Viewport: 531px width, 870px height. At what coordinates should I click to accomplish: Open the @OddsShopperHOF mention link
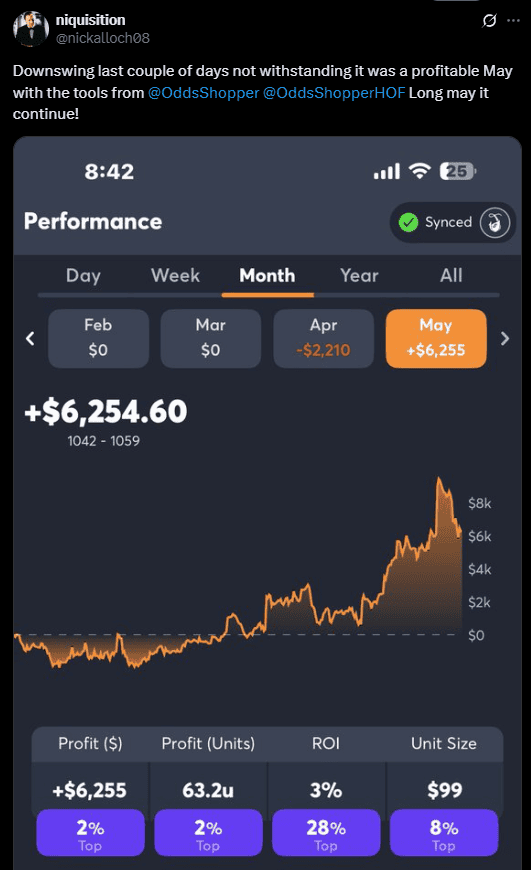(334, 93)
